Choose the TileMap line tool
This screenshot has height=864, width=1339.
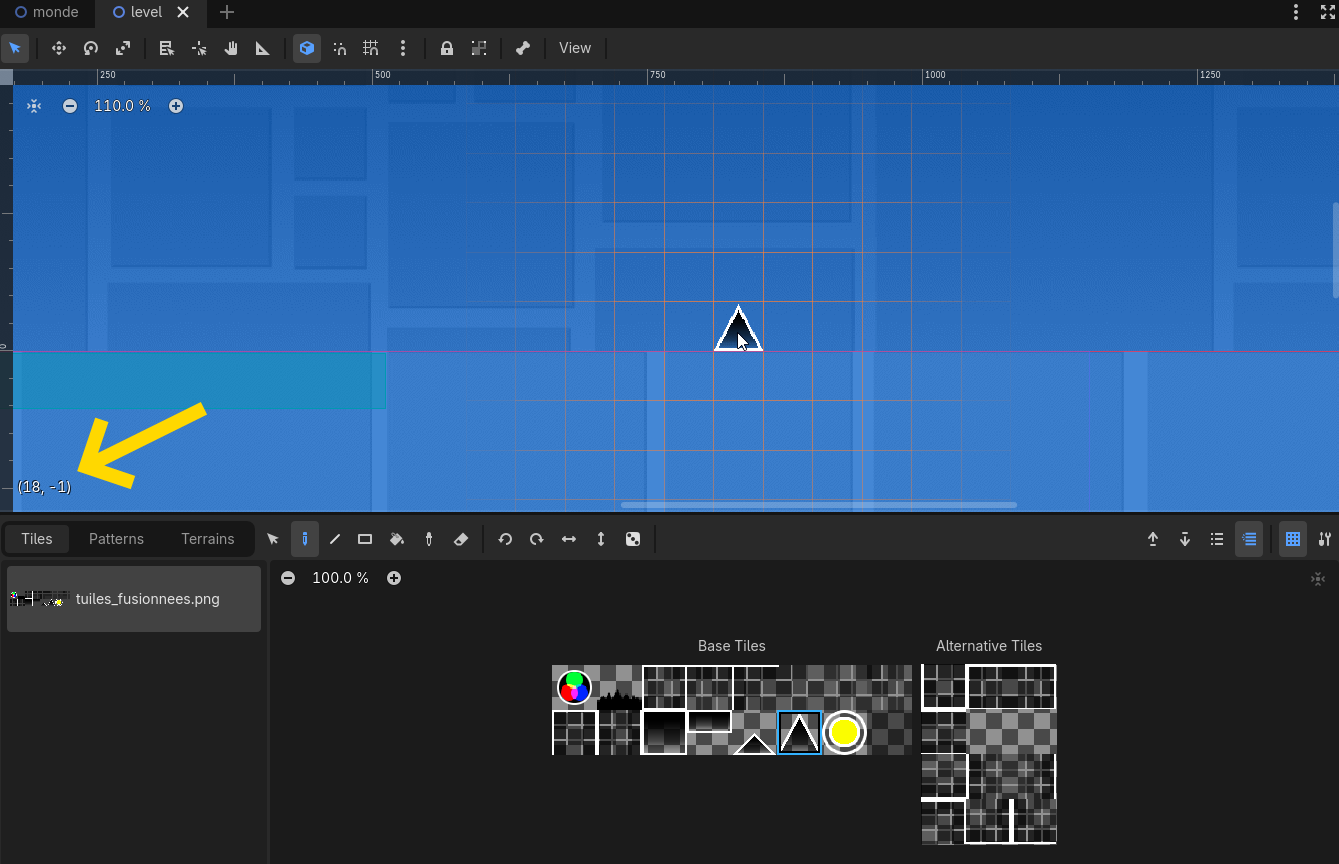tap(335, 539)
